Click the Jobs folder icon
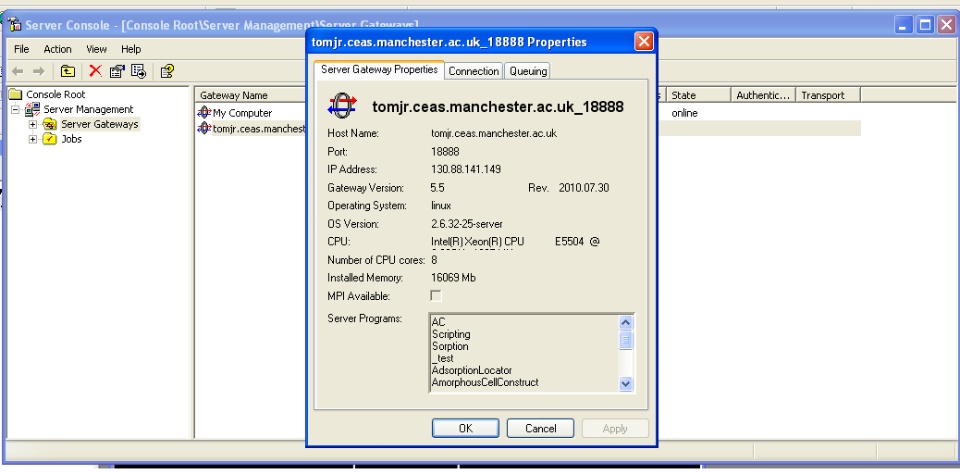This screenshot has width=960, height=474. pos(50,139)
